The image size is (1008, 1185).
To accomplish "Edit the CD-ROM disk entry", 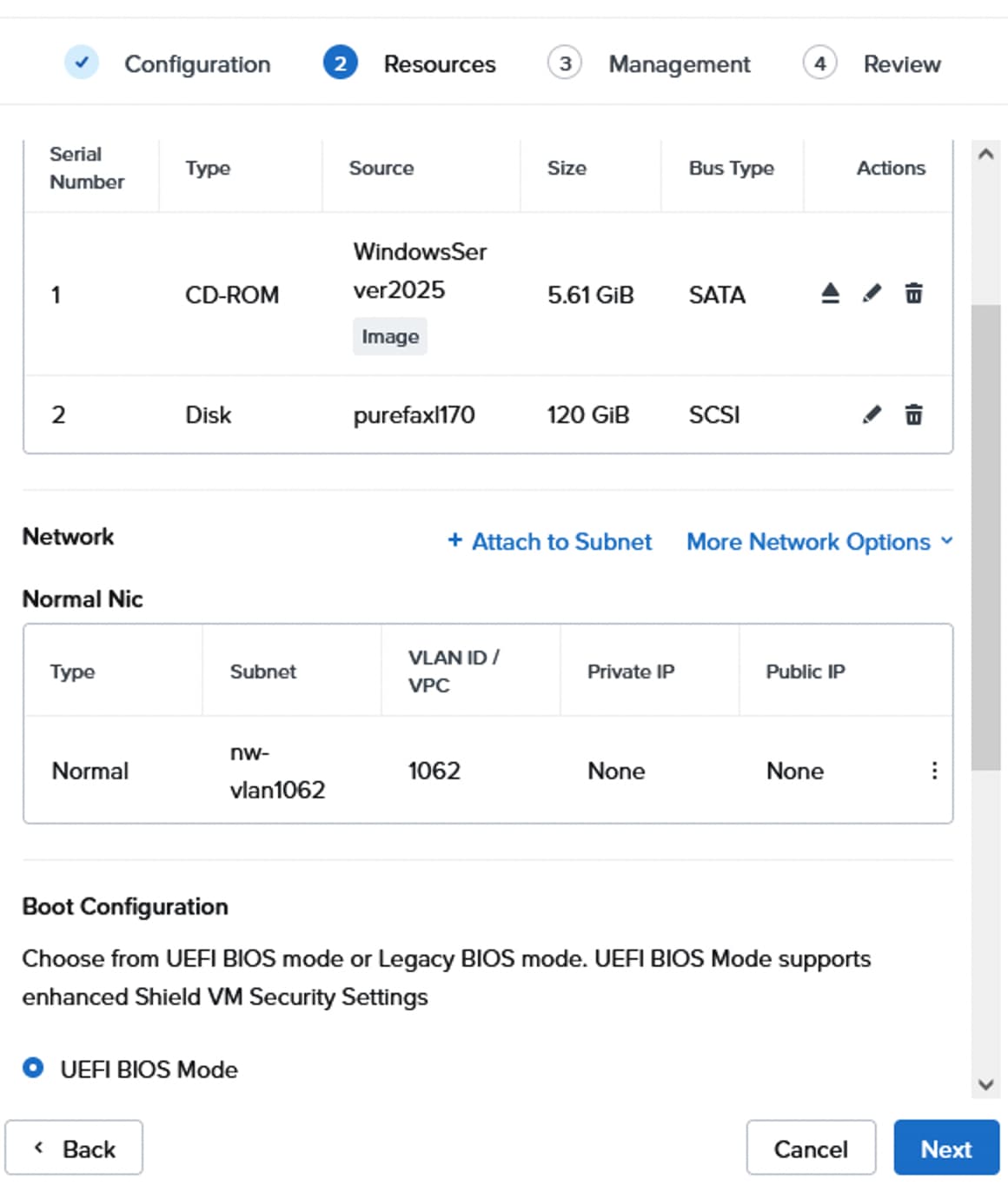I will pyautogui.click(x=872, y=294).
